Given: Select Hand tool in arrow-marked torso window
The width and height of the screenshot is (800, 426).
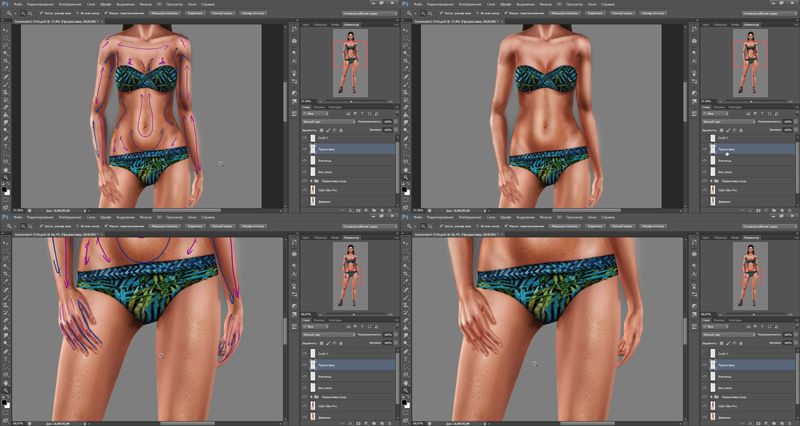Looking at the screenshot, I should coord(6,170).
